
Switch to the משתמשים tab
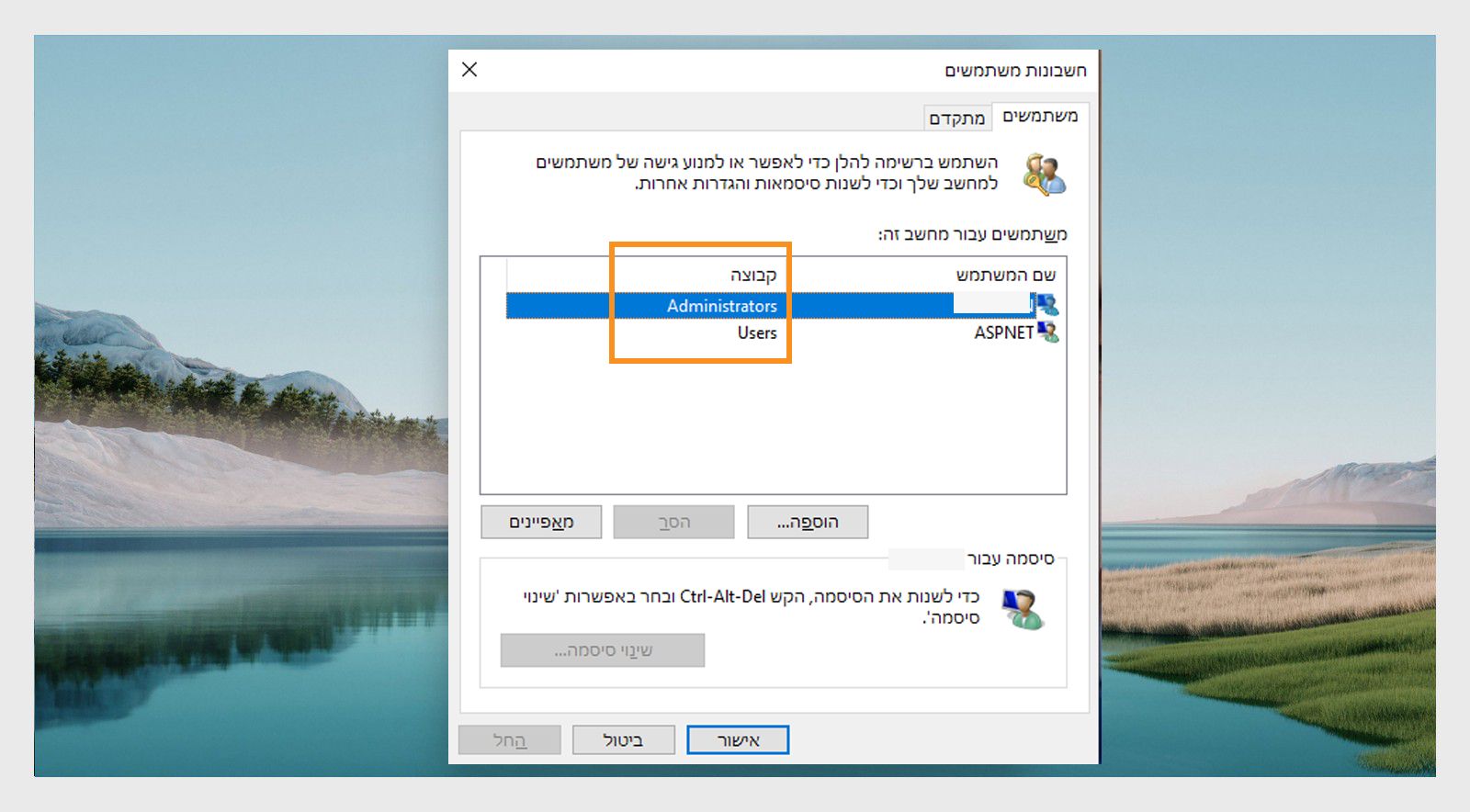pos(1040,116)
